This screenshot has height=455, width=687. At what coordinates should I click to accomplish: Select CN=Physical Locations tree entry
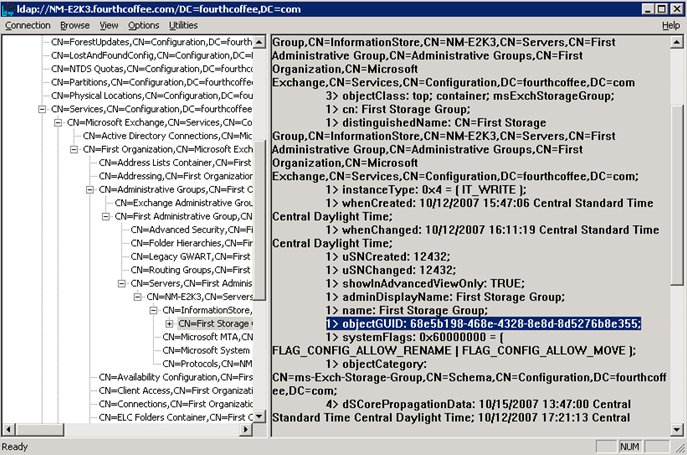tap(152, 96)
